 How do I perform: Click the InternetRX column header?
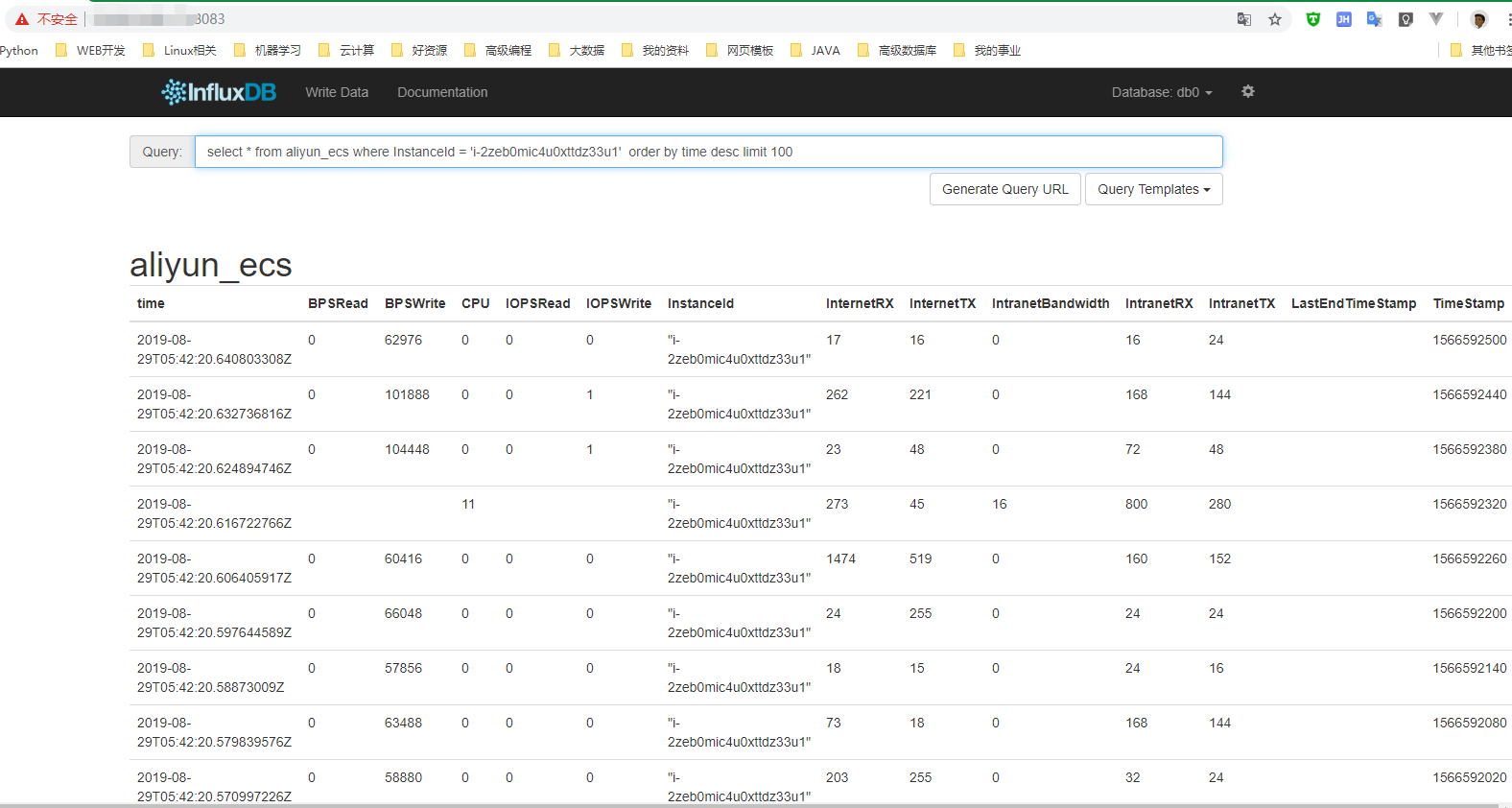click(860, 303)
